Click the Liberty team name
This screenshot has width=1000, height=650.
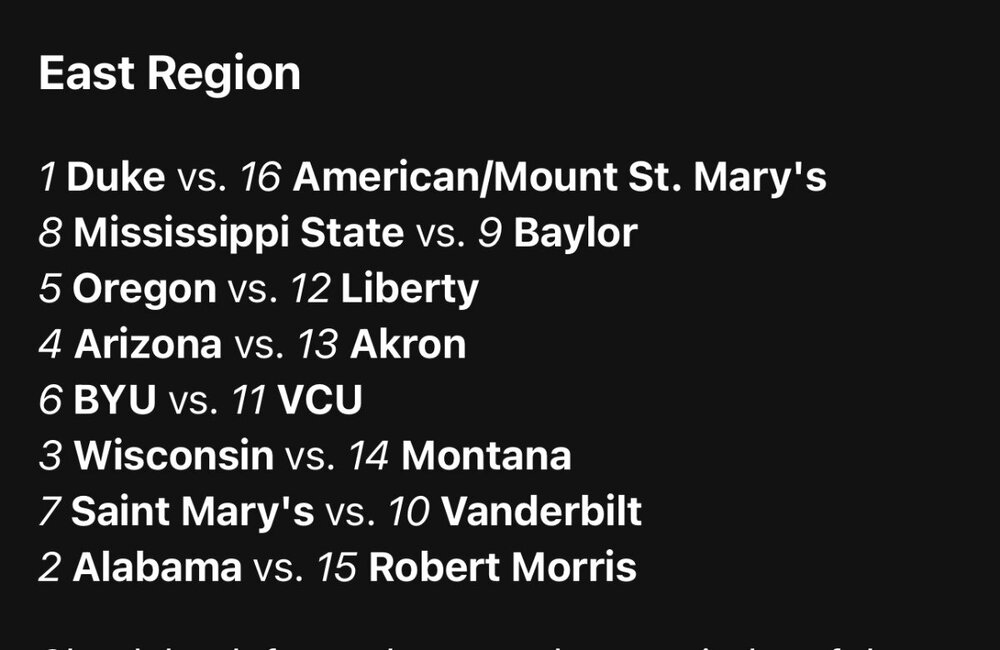(x=410, y=290)
